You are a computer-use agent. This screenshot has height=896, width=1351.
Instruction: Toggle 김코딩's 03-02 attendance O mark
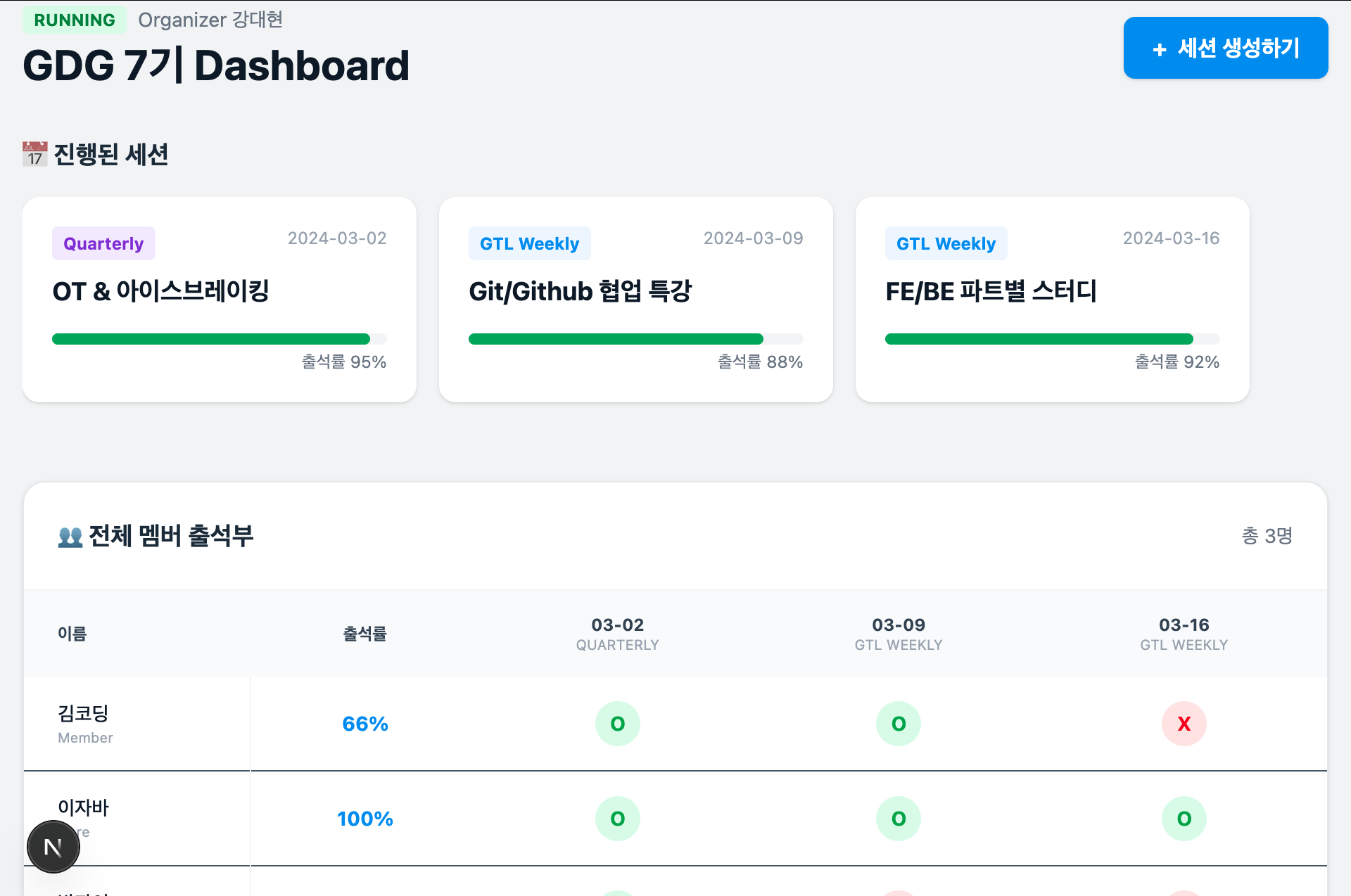(617, 724)
